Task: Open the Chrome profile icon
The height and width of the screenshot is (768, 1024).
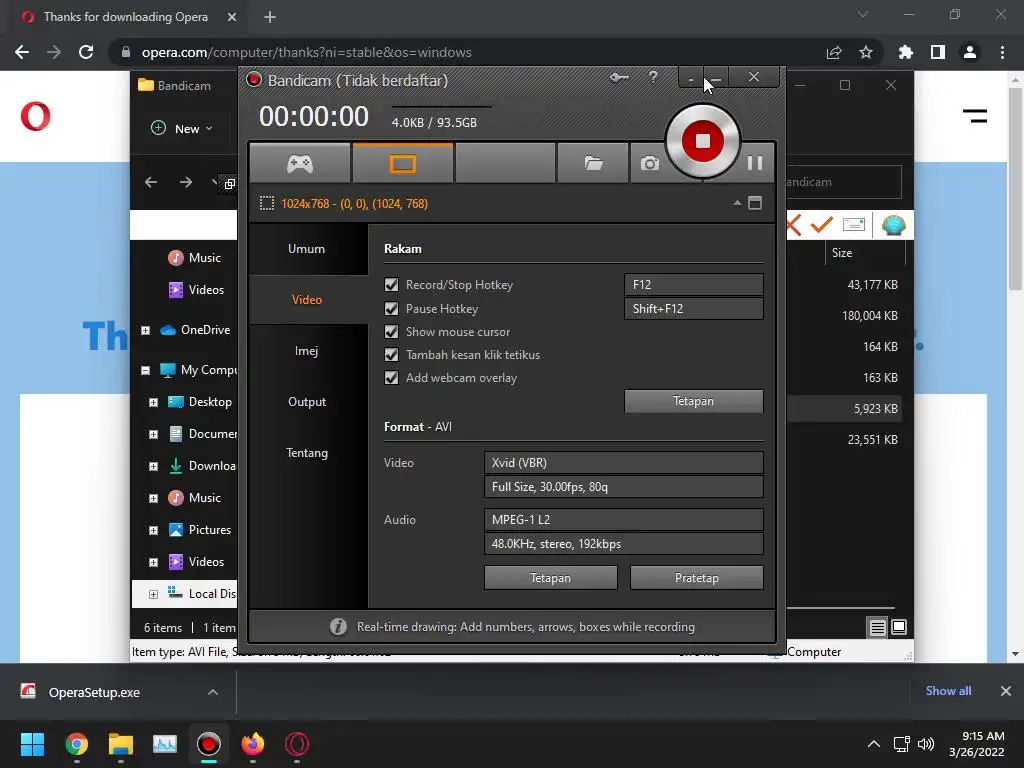Action: point(970,52)
